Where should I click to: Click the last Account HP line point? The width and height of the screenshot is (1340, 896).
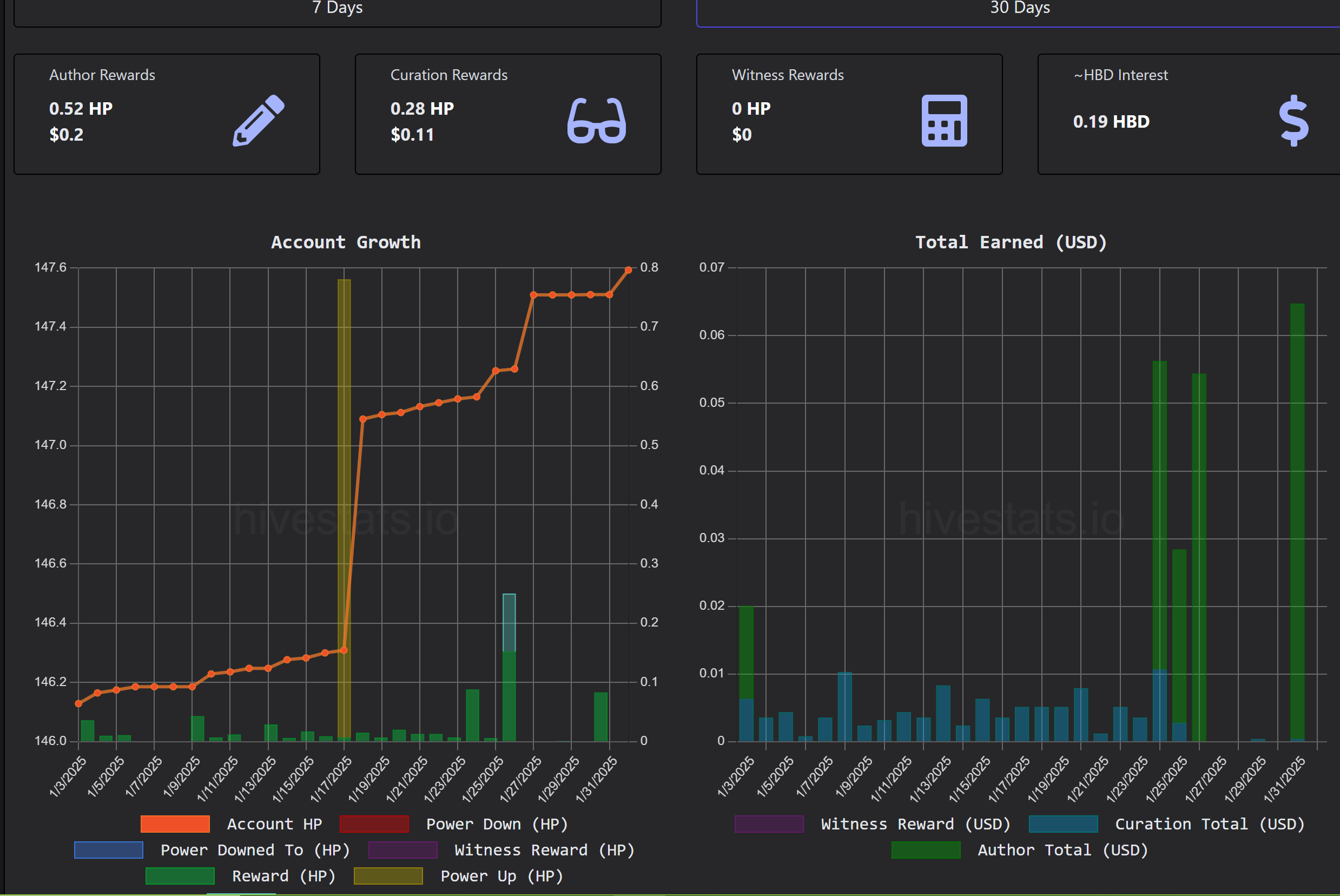point(628,269)
